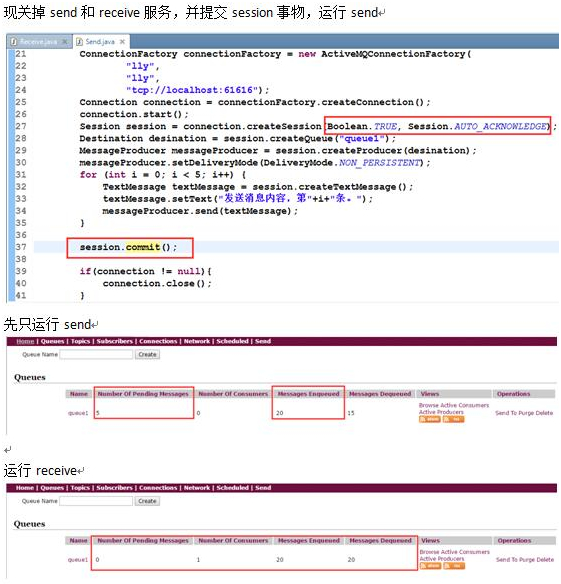Click Delete in the lower Operations column
The height and width of the screenshot is (584, 561).
tap(545, 559)
